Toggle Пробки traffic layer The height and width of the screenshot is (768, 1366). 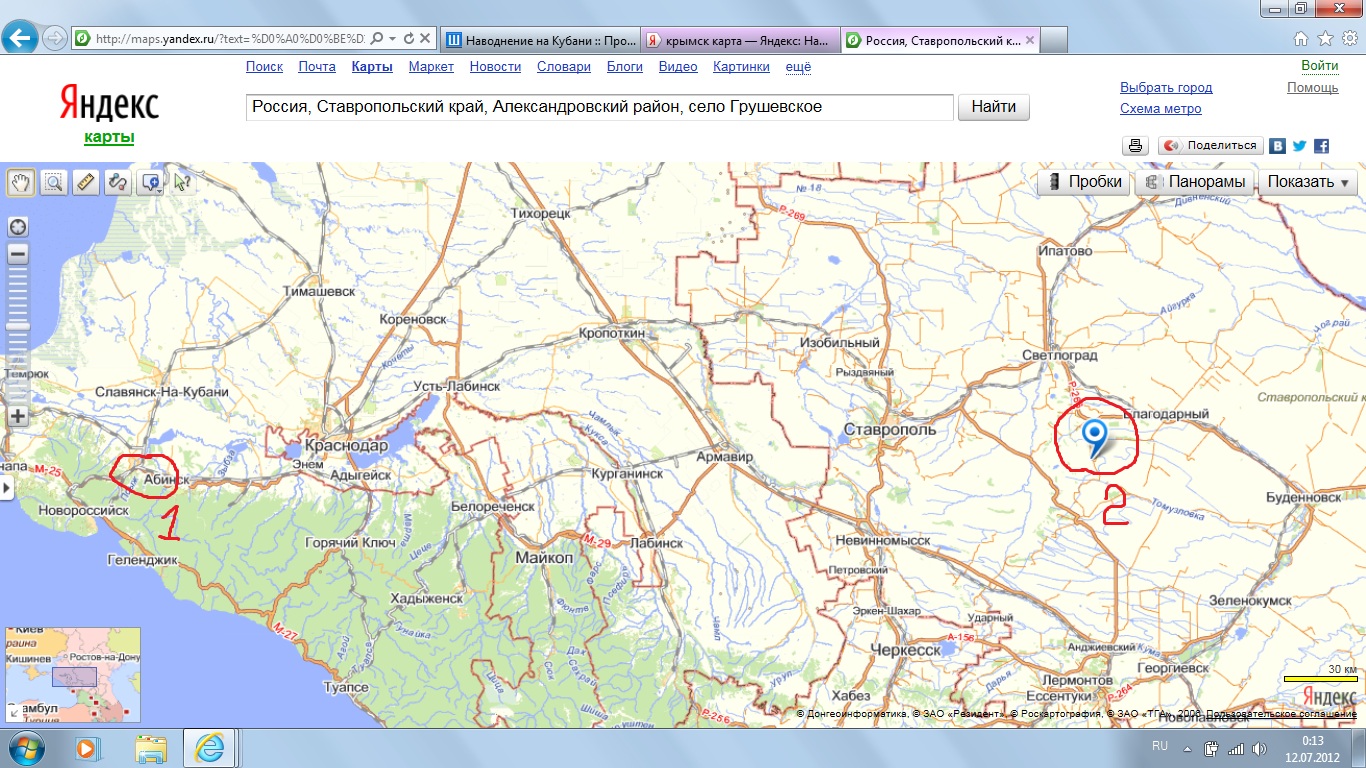pos(1084,182)
